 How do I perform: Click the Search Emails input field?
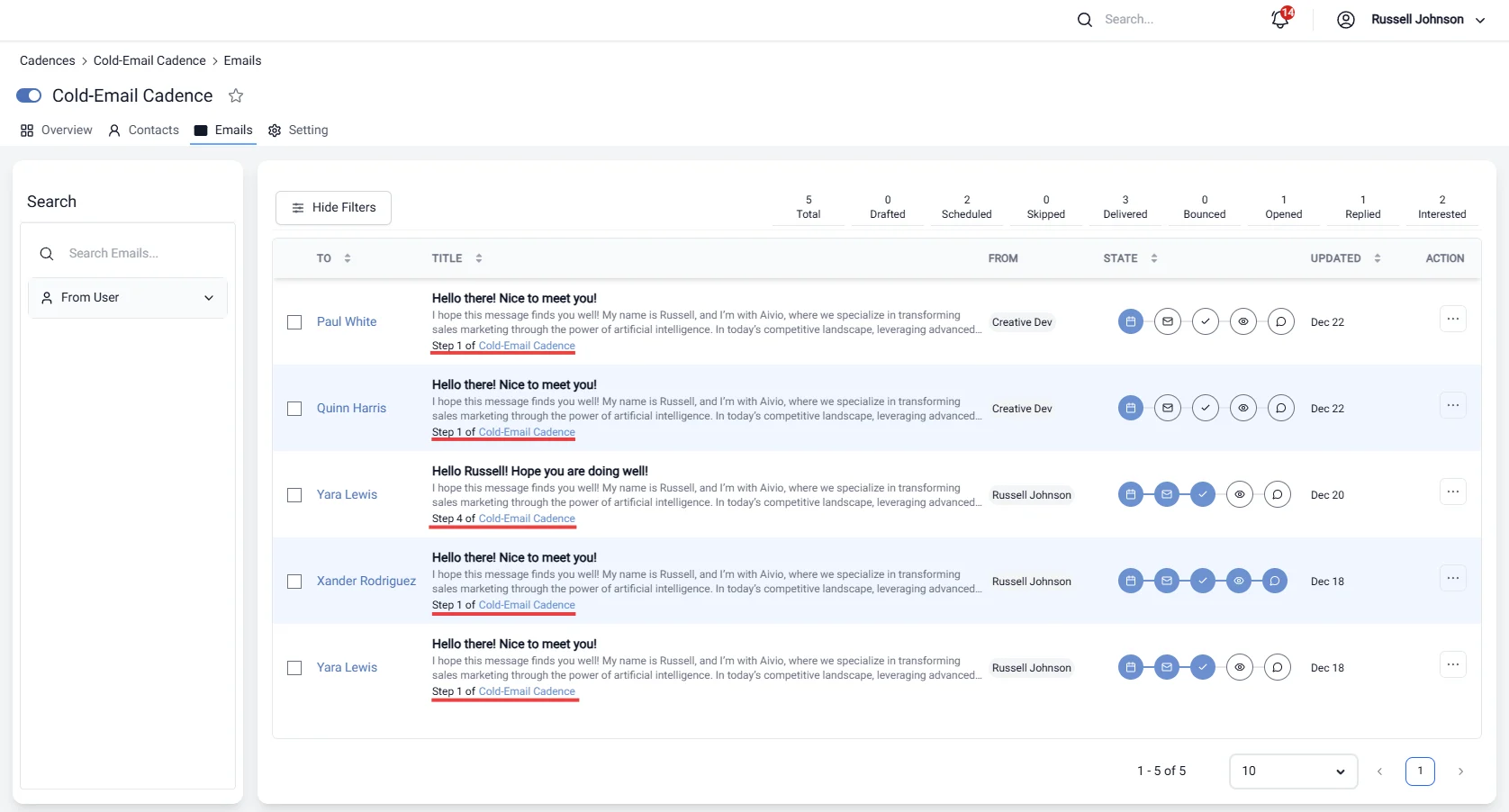128,254
